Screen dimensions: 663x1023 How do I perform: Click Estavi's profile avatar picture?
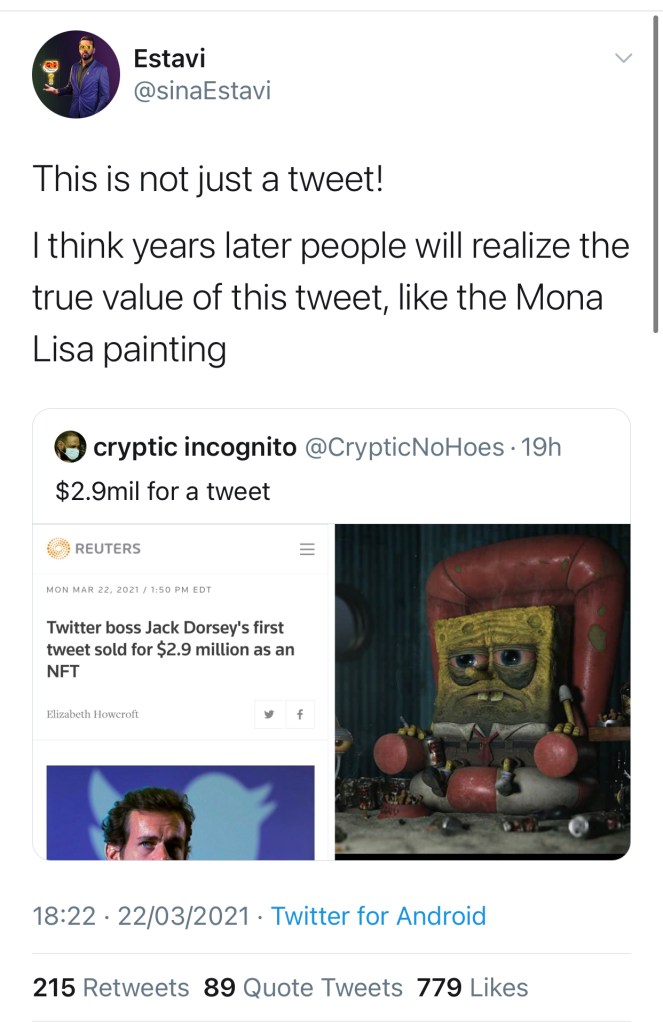pyautogui.click(x=76, y=74)
